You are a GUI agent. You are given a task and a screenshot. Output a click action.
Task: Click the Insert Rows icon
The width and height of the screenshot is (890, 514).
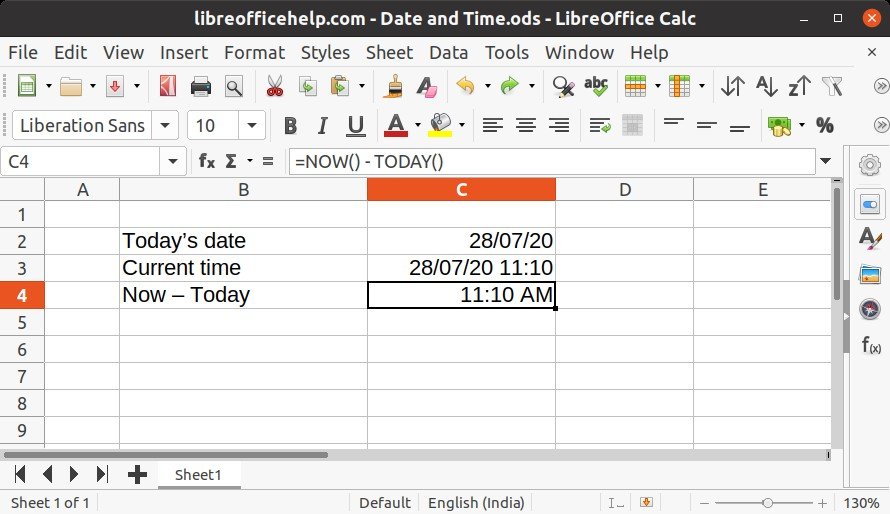tap(635, 86)
